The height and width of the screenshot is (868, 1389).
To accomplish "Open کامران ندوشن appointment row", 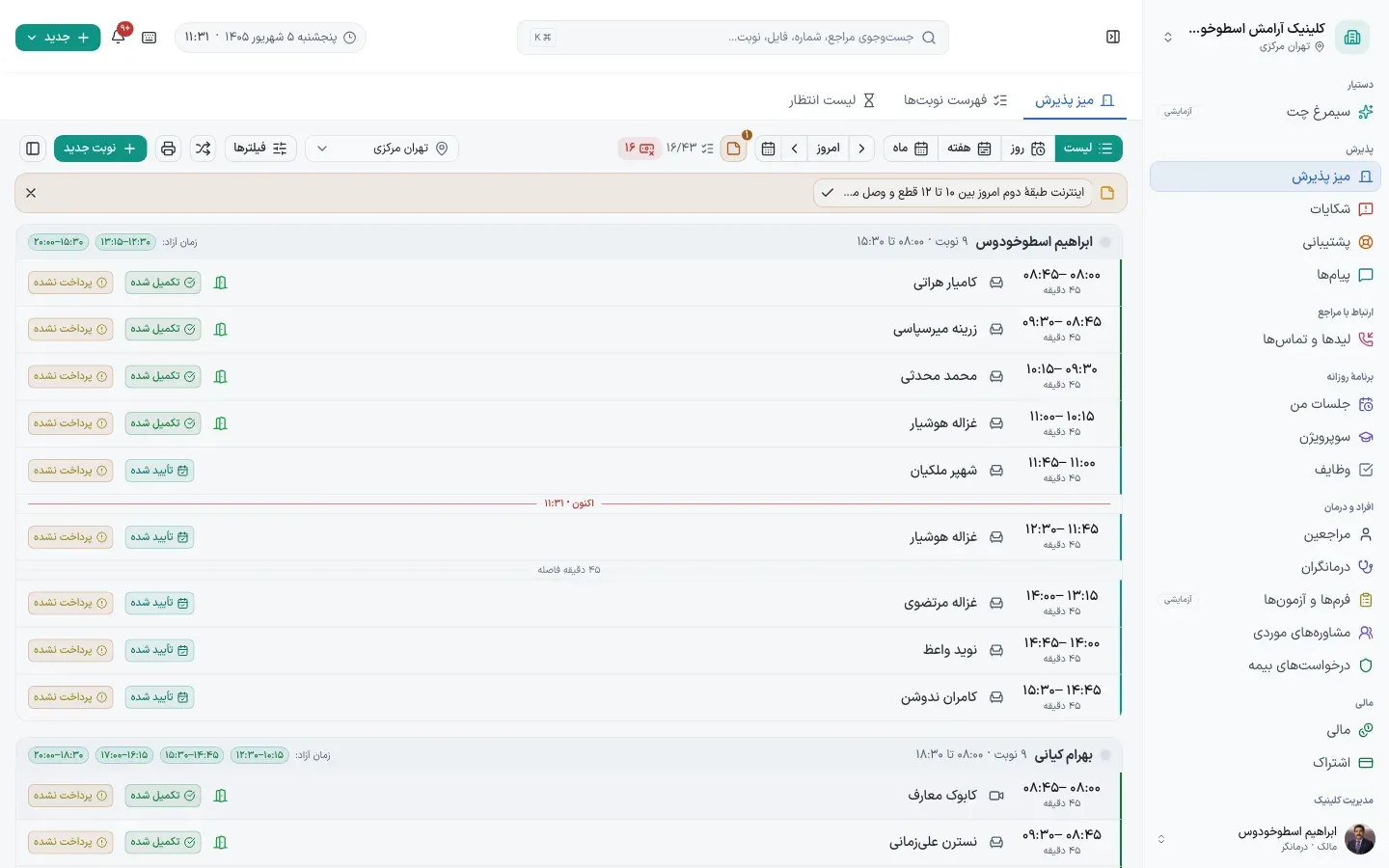I will (569, 697).
